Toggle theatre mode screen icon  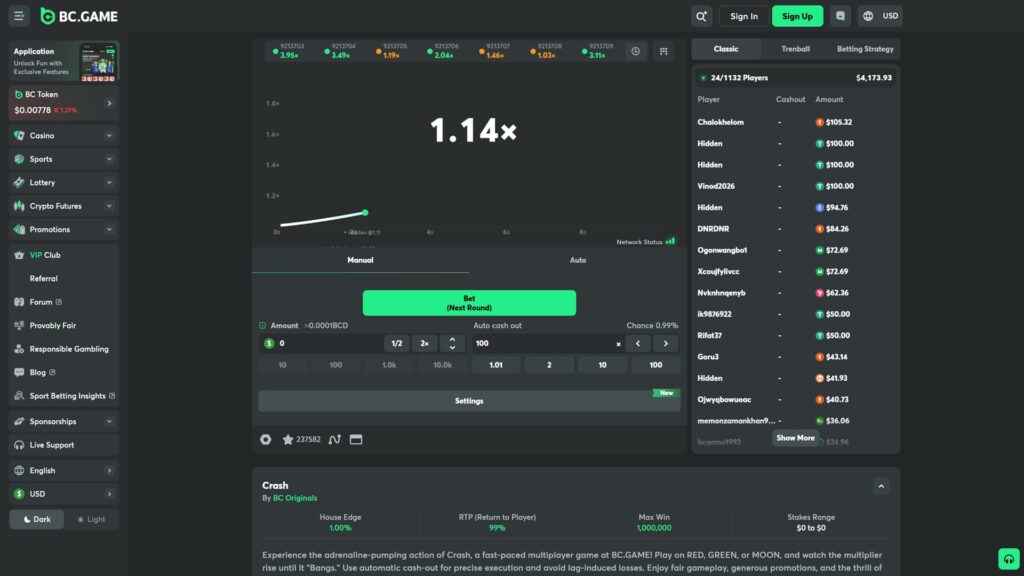coord(356,440)
